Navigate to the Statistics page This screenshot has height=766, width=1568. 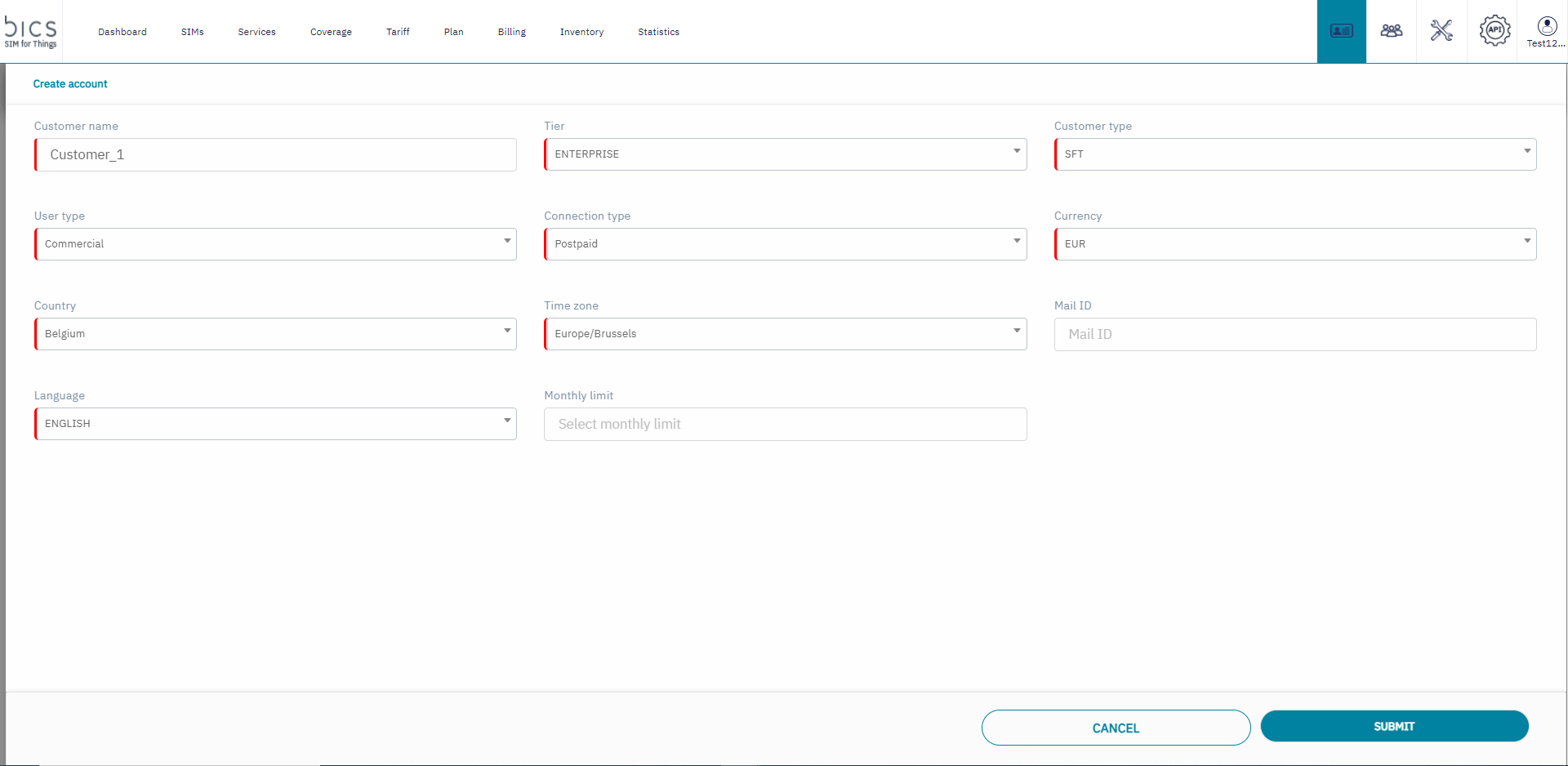click(x=658, y=32)
